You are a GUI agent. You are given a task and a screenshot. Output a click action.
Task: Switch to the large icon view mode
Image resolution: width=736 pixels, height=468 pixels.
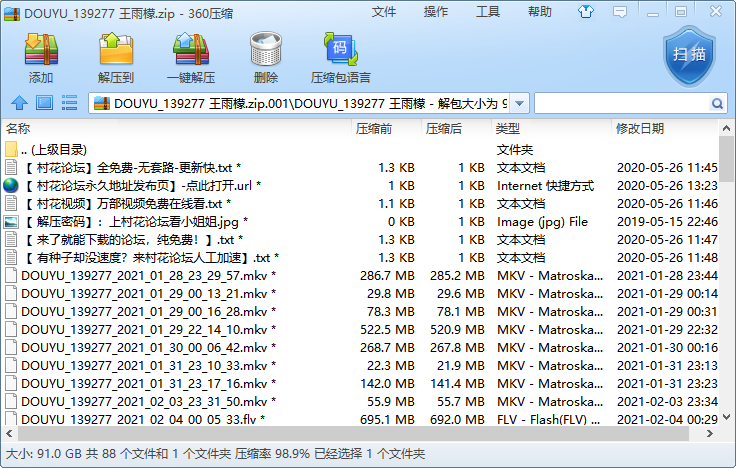coord(44,103)
